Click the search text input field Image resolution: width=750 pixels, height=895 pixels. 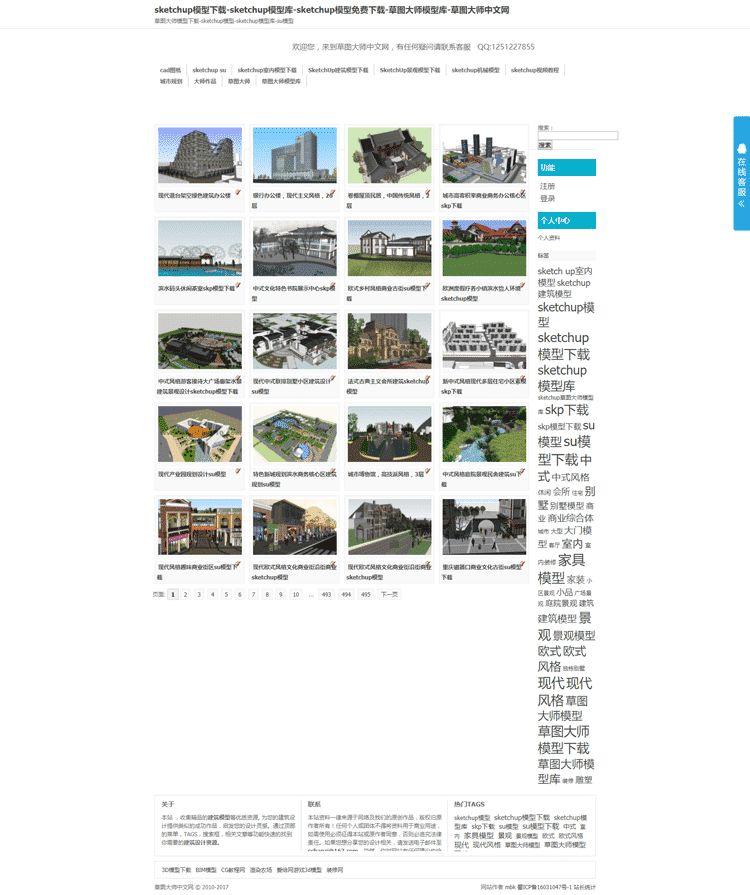click(578, 136)
